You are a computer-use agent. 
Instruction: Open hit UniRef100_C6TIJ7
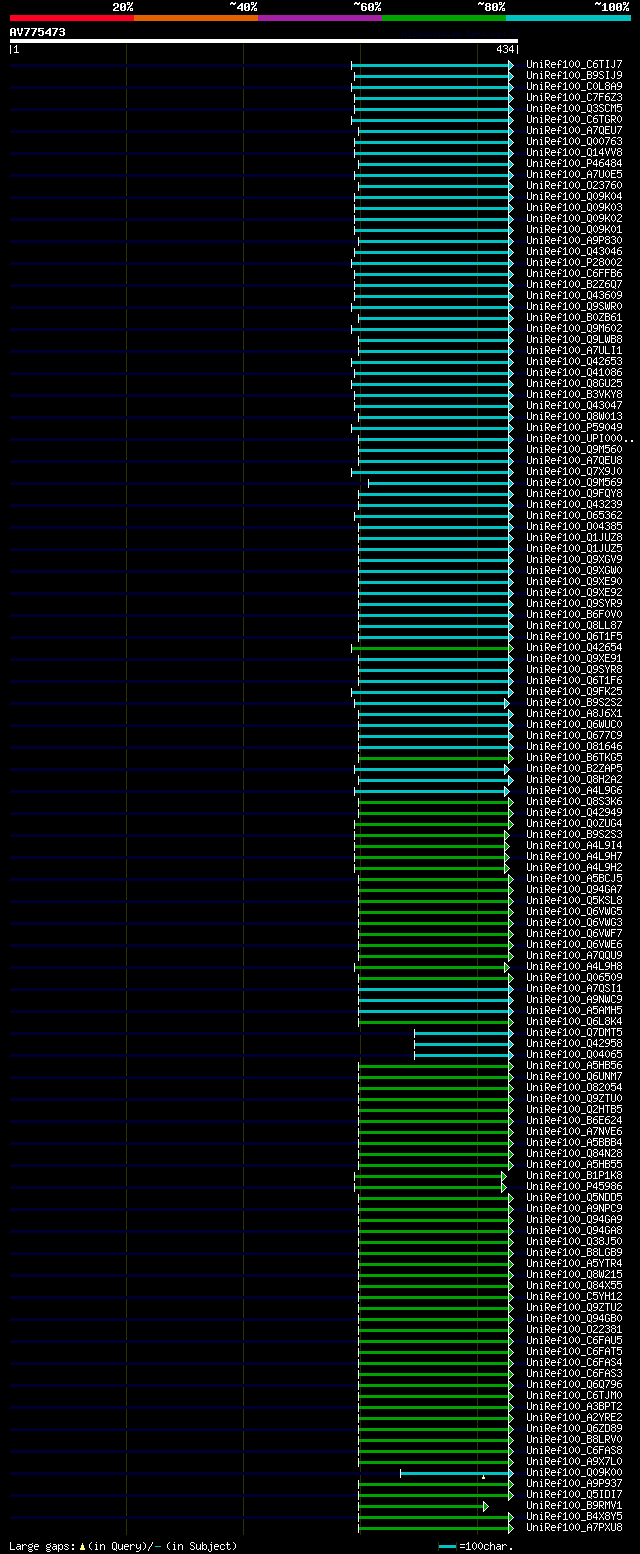click(x=574, y=64)
